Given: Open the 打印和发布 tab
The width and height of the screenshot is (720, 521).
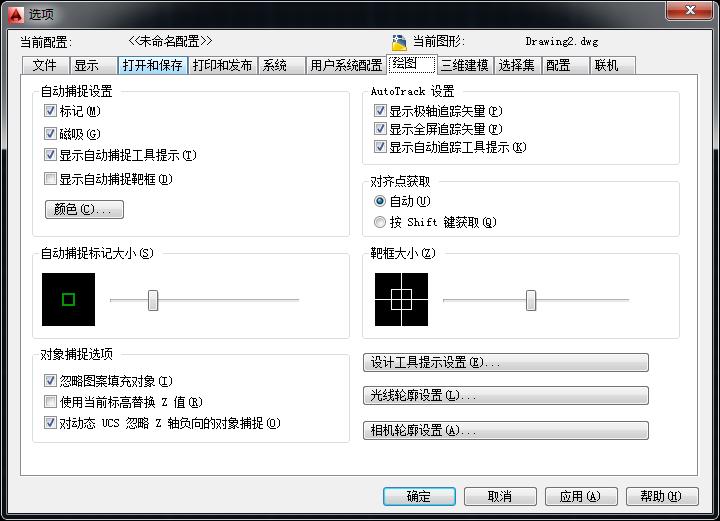Looking at the screenshot, I should click(223, 65).
